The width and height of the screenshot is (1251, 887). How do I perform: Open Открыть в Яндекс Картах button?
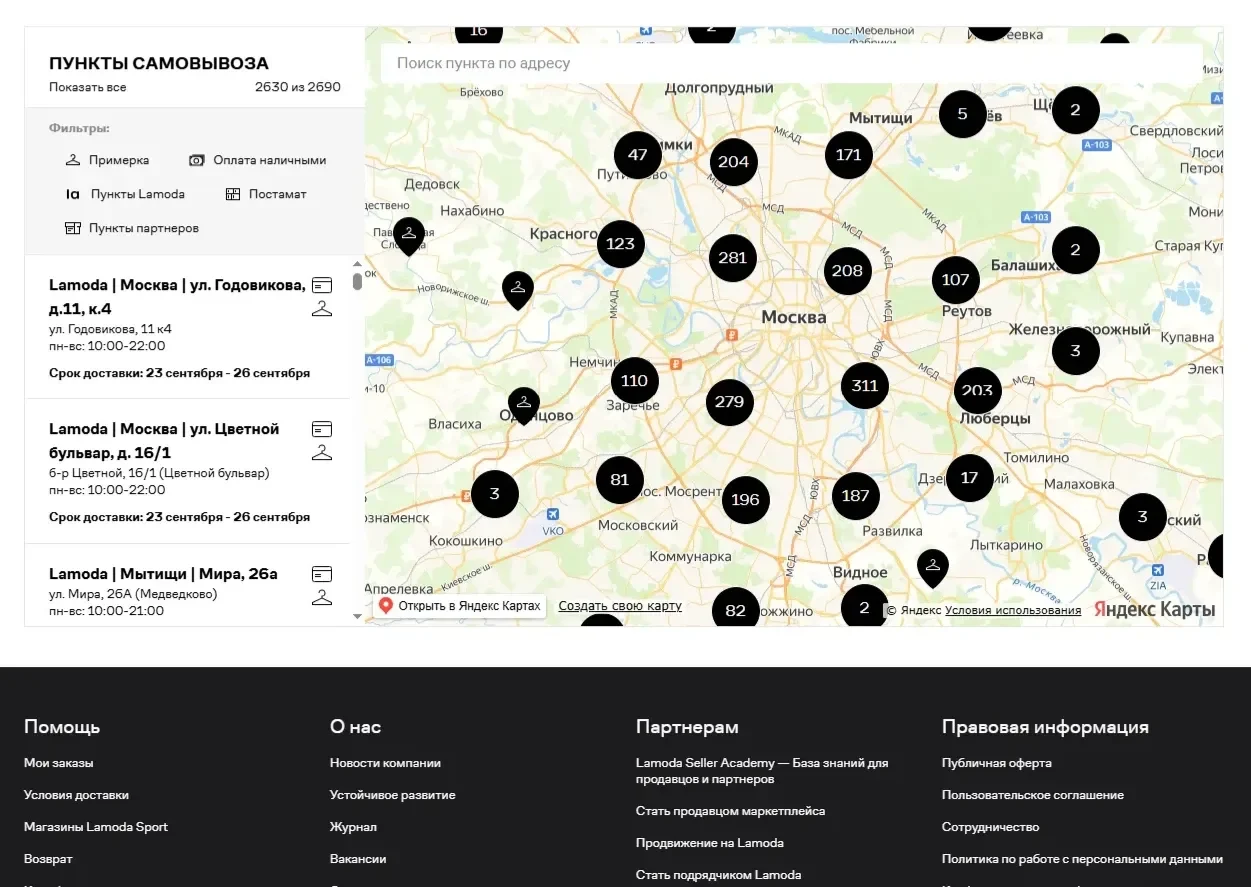(460, 606)
